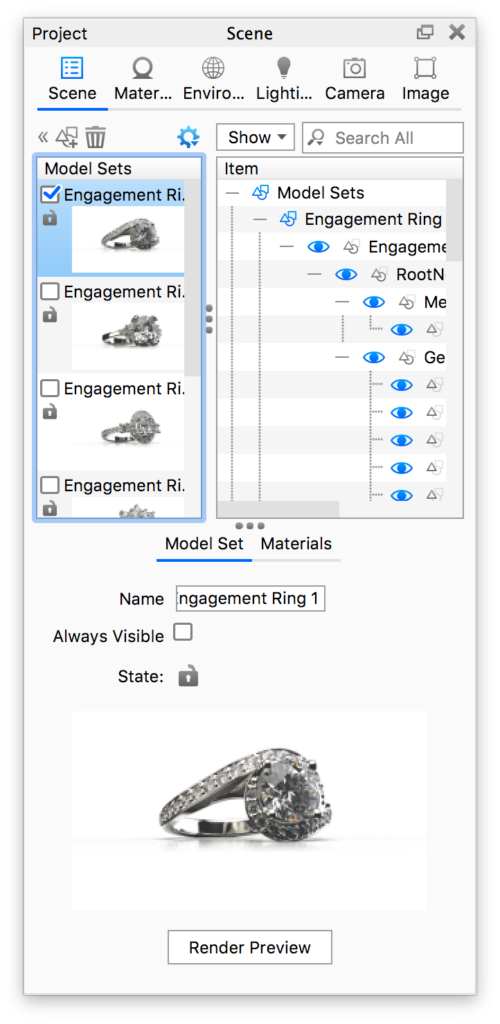Enable the Always Visible checkbox

pyautogui.click(x=183, y=632)
